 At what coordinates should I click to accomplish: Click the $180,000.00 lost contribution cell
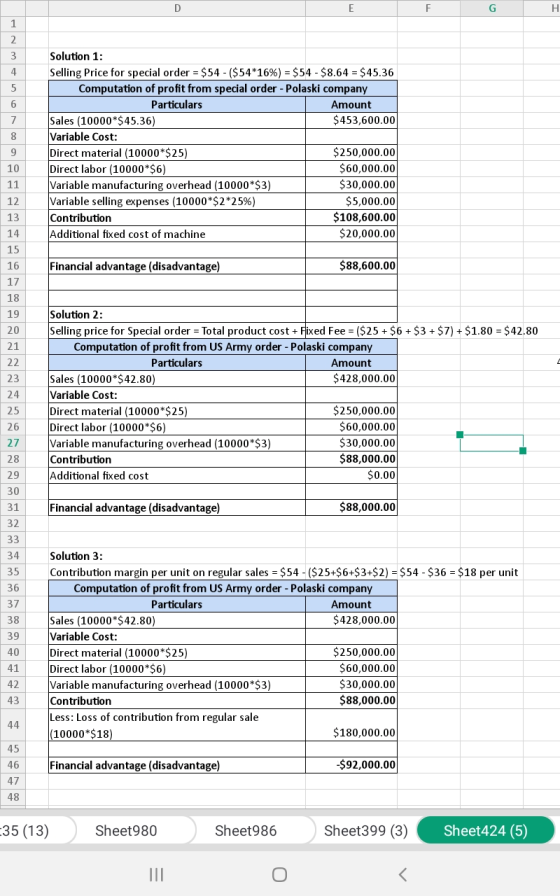(351, 725)
